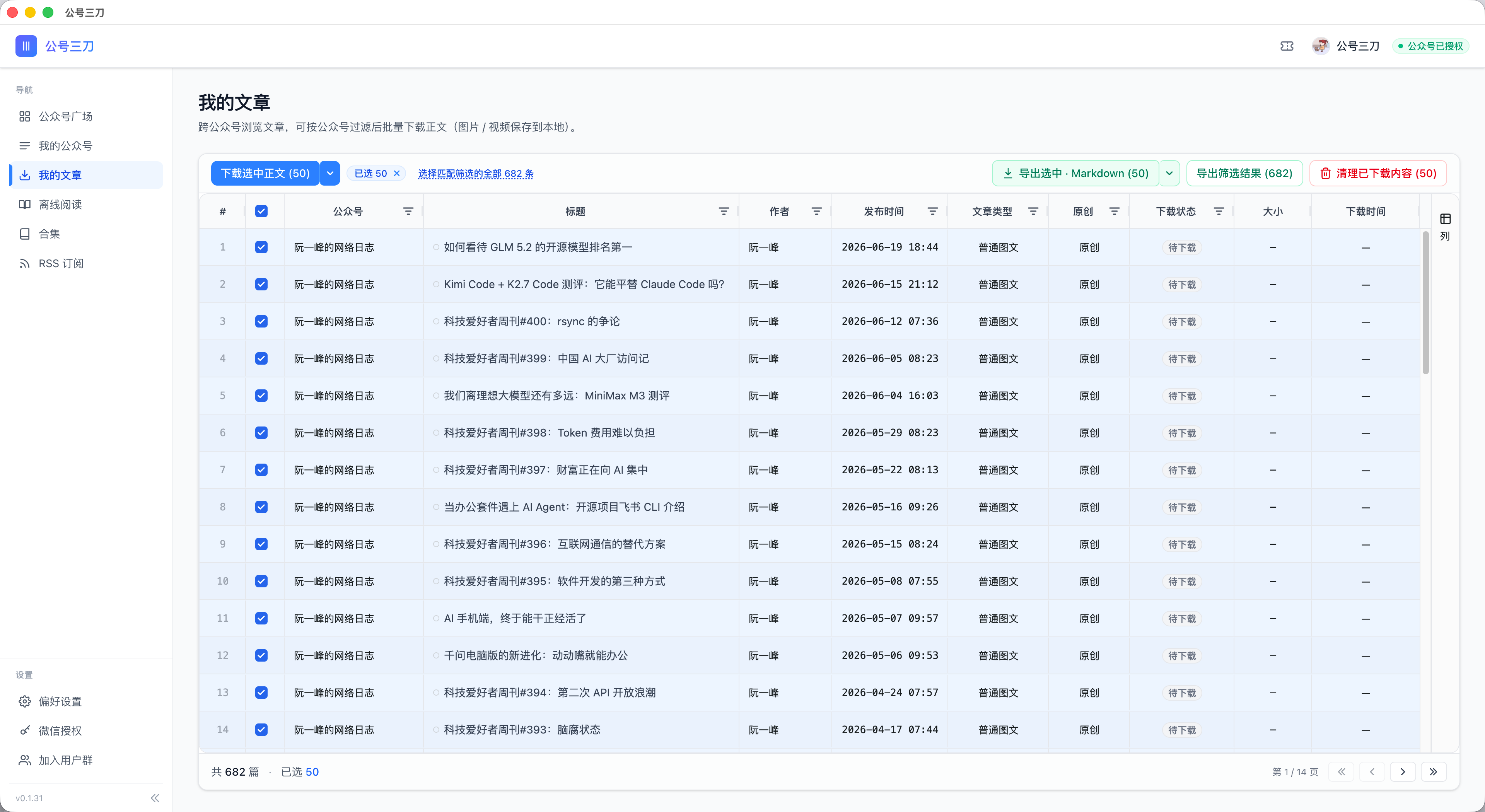
Task: Click the 公号三刀 app logo icon
Action: point(26,46)
